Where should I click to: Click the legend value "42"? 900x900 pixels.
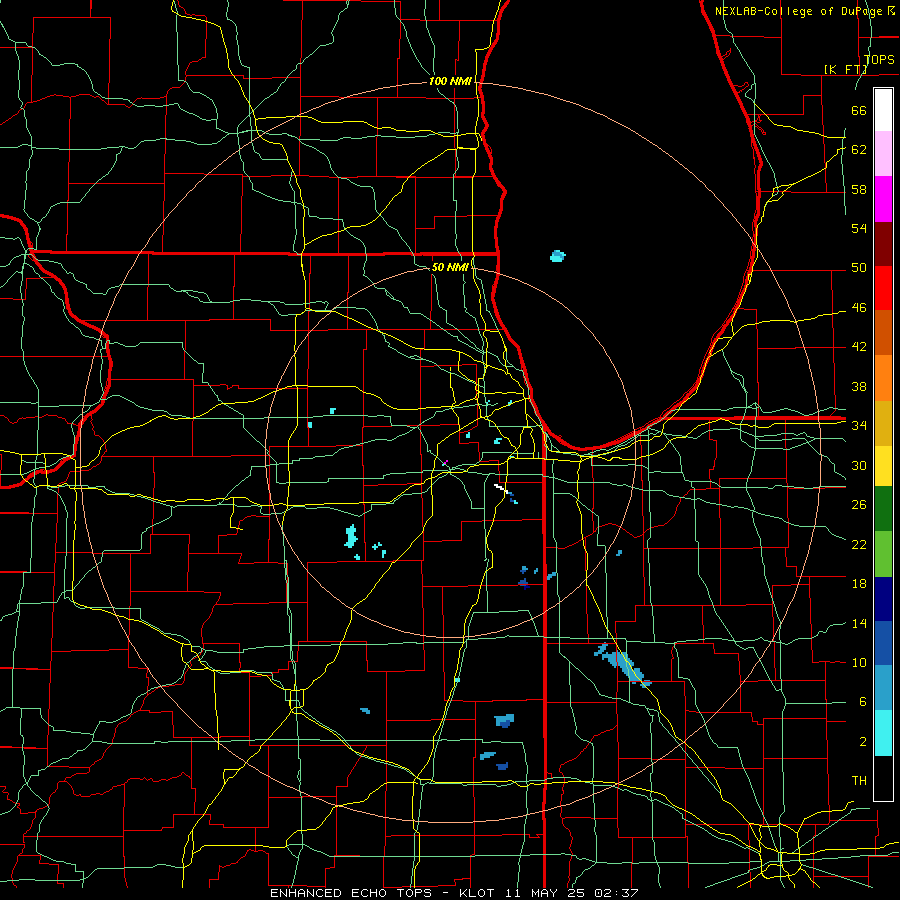tap(859, 346)
